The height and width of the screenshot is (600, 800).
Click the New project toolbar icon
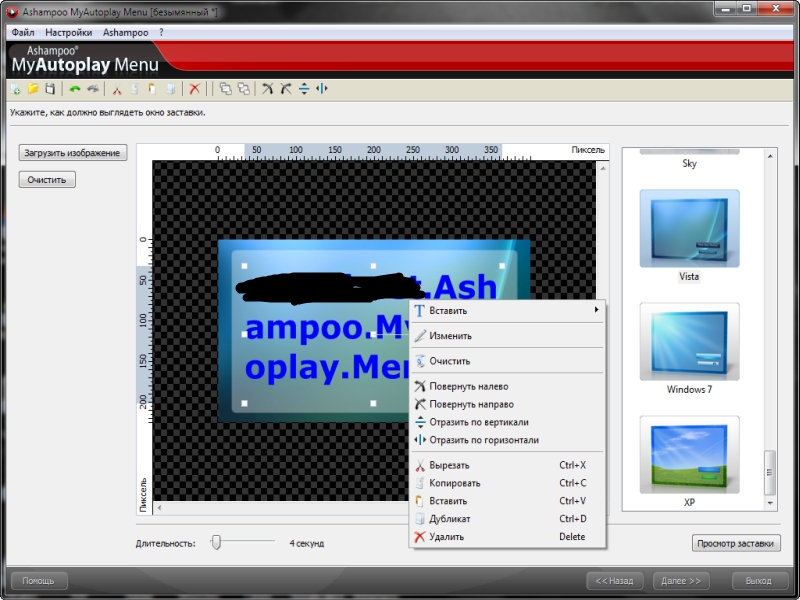click(15, 89)
